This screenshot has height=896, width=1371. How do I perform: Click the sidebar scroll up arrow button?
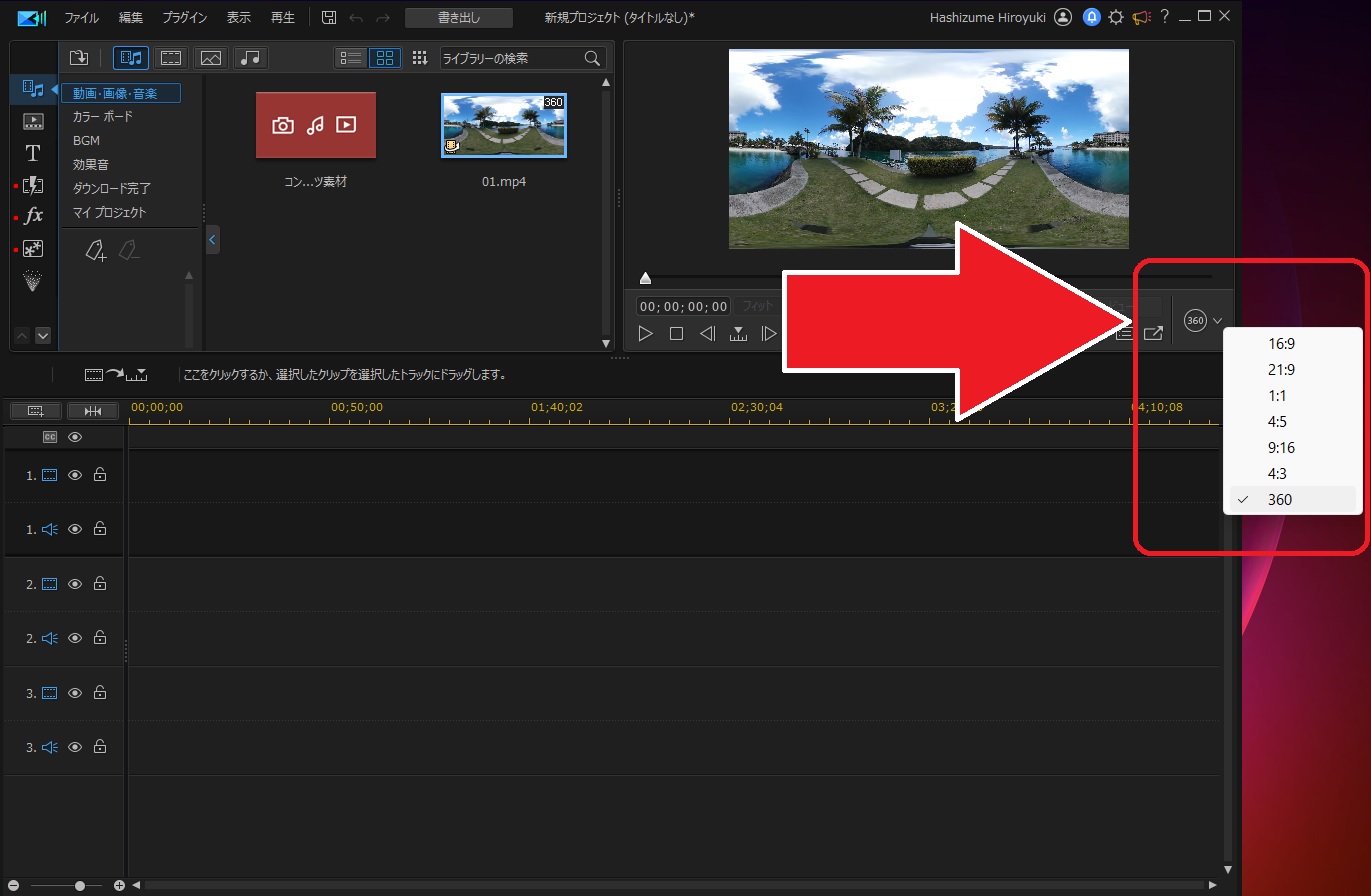pos(23,336)
